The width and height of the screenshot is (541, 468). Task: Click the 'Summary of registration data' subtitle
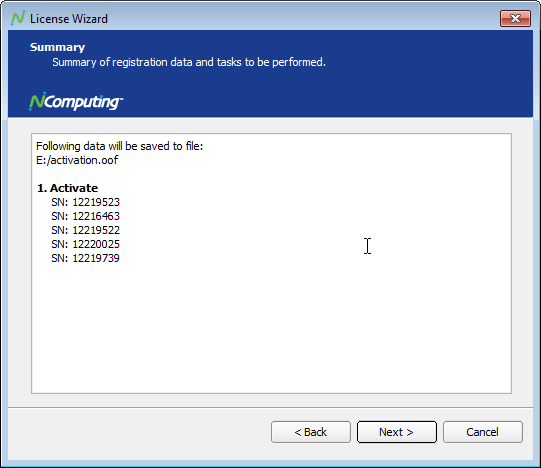pos(189,62)
